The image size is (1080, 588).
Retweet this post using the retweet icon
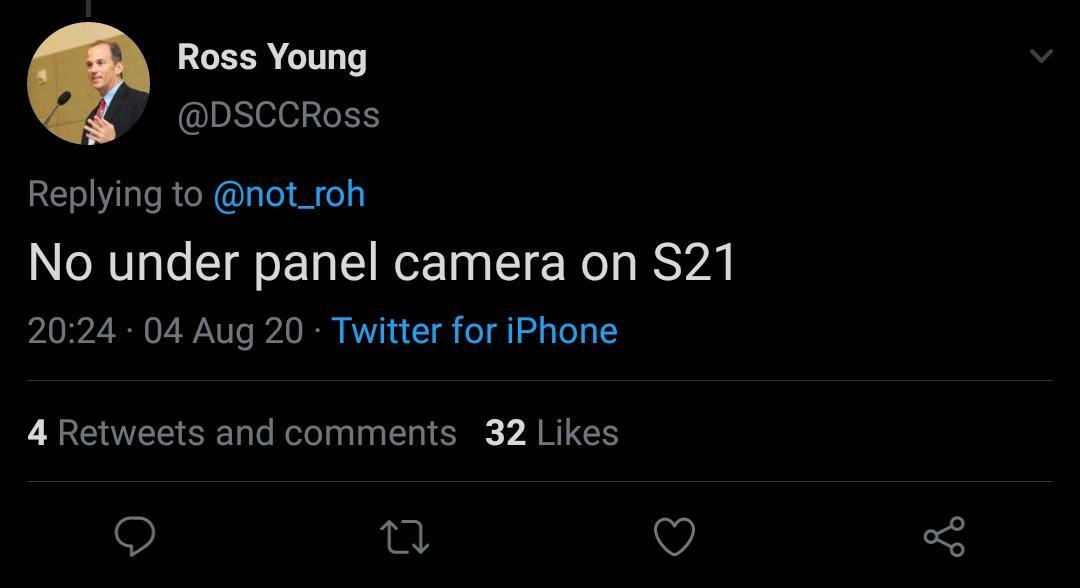click(406, 536)
